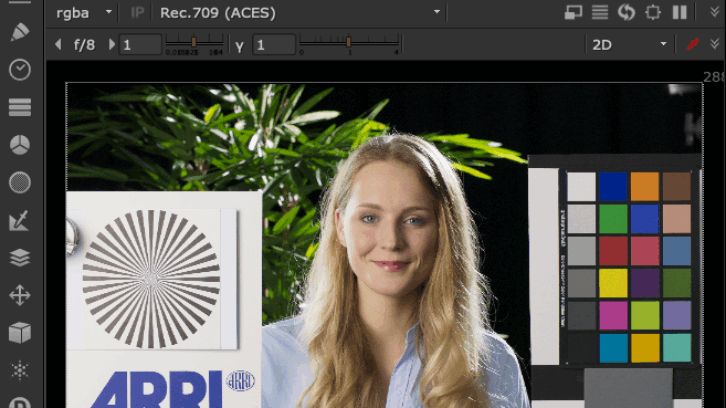Open the Keyer nodes icon

click(19, 221)
